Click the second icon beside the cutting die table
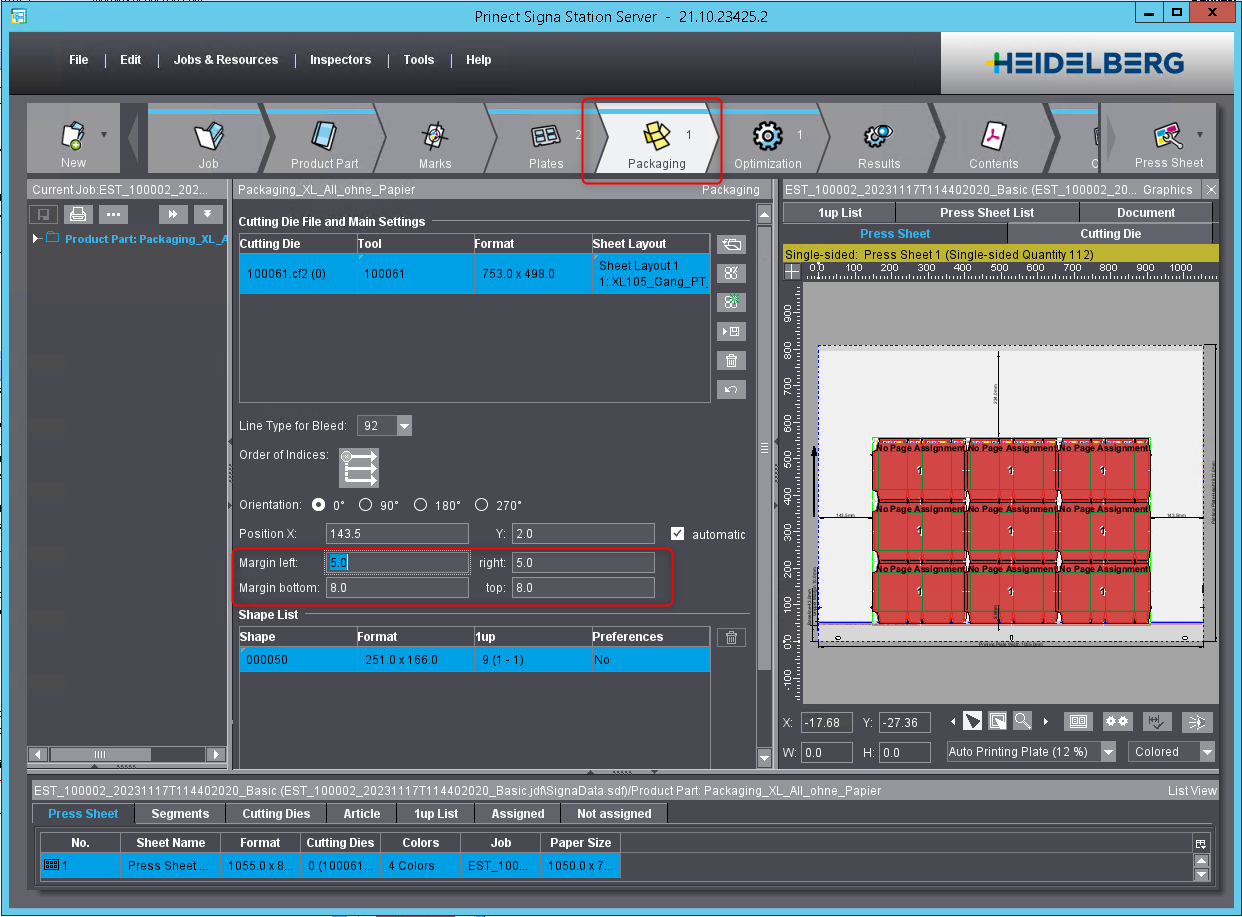 [731, 273]
